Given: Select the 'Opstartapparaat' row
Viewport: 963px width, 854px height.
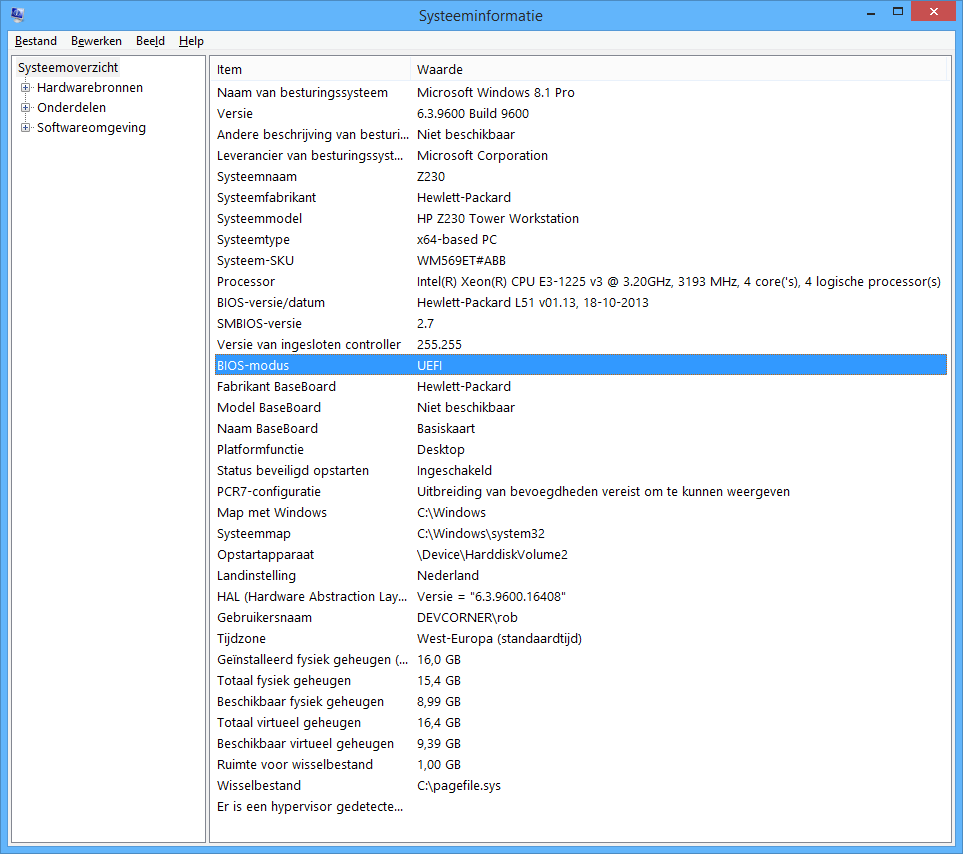Looking at the screenshot, I should click(x=580, y=554).
